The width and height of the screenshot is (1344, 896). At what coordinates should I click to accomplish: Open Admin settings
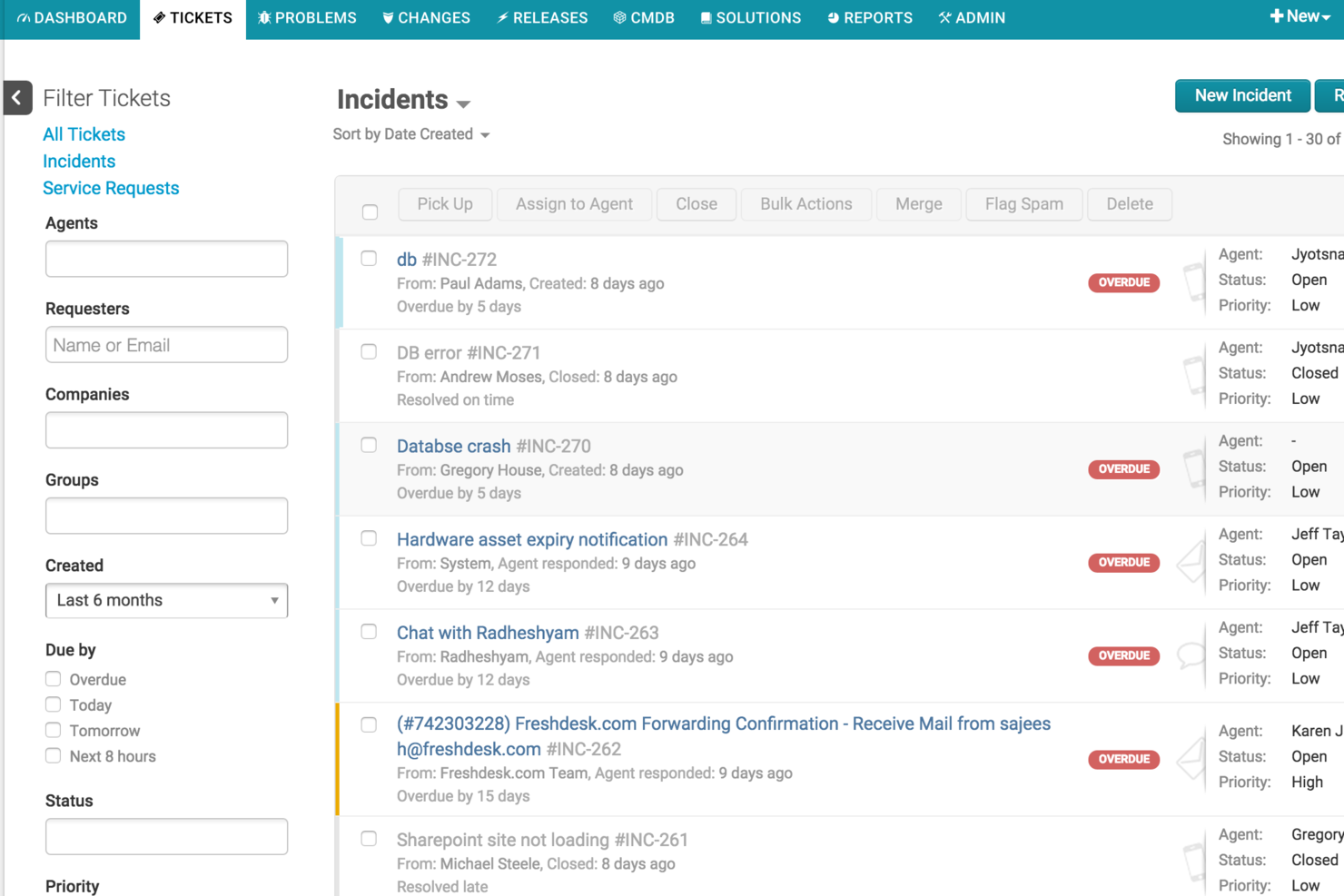click(x=972, y=17)
